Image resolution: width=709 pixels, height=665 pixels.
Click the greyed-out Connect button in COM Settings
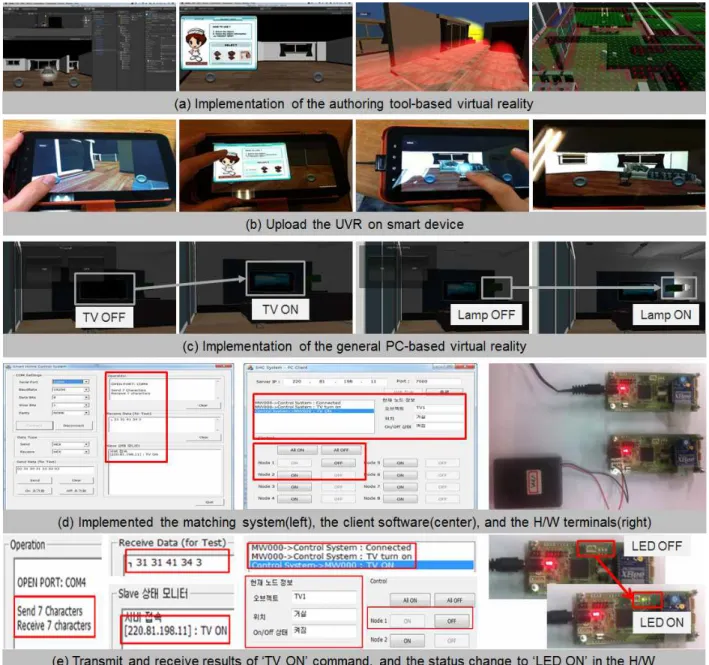[34, 425]
